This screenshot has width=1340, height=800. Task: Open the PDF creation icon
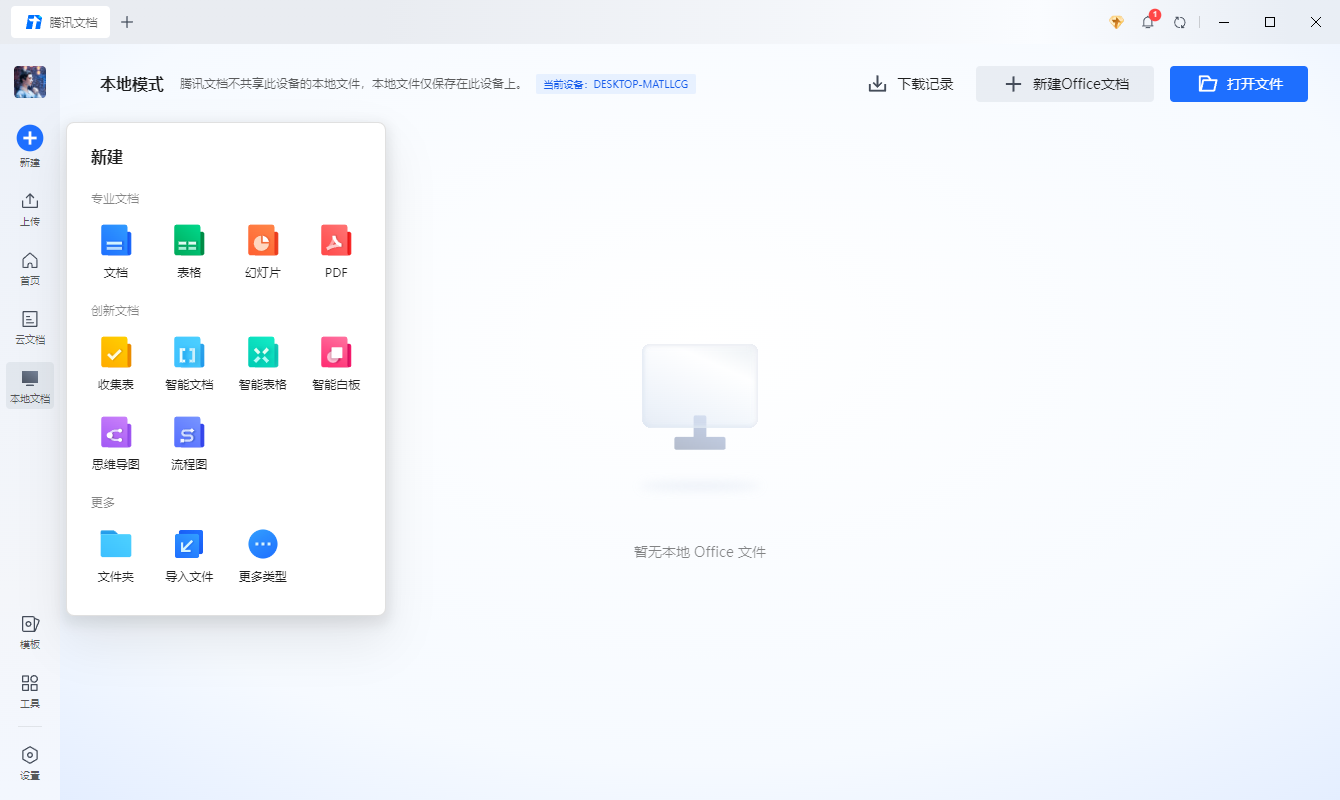(335, 250)
